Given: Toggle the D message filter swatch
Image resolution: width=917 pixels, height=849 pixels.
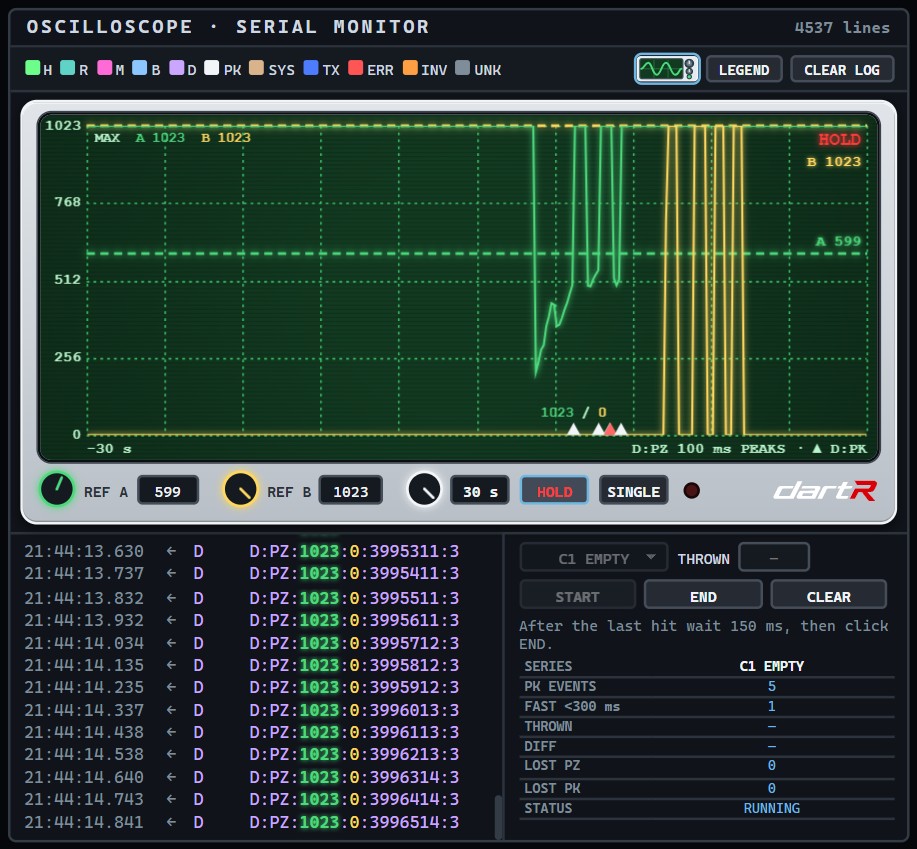Looking at the screenshot, I should (x=177, y=68).
